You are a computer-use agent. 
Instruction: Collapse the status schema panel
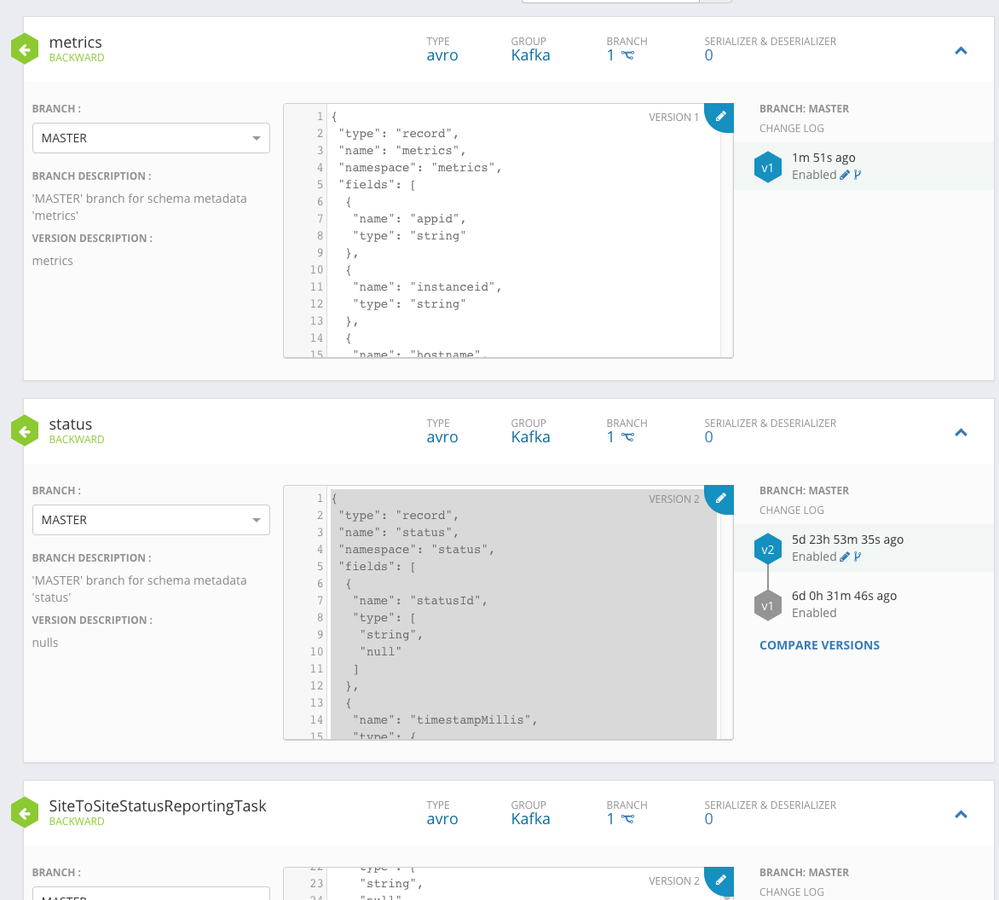pos(961,432)
